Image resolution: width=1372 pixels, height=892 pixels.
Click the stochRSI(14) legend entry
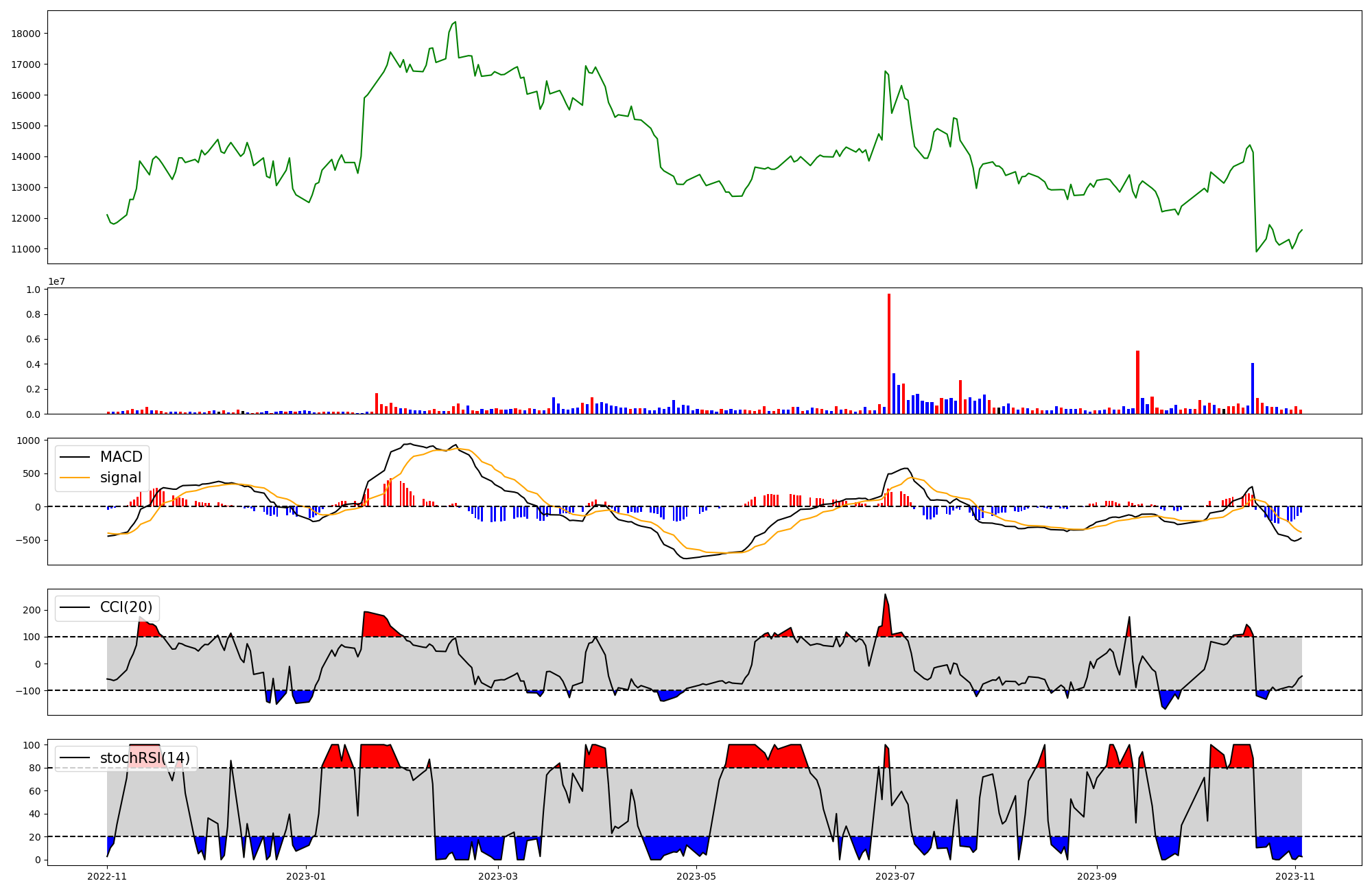[145, 758]
